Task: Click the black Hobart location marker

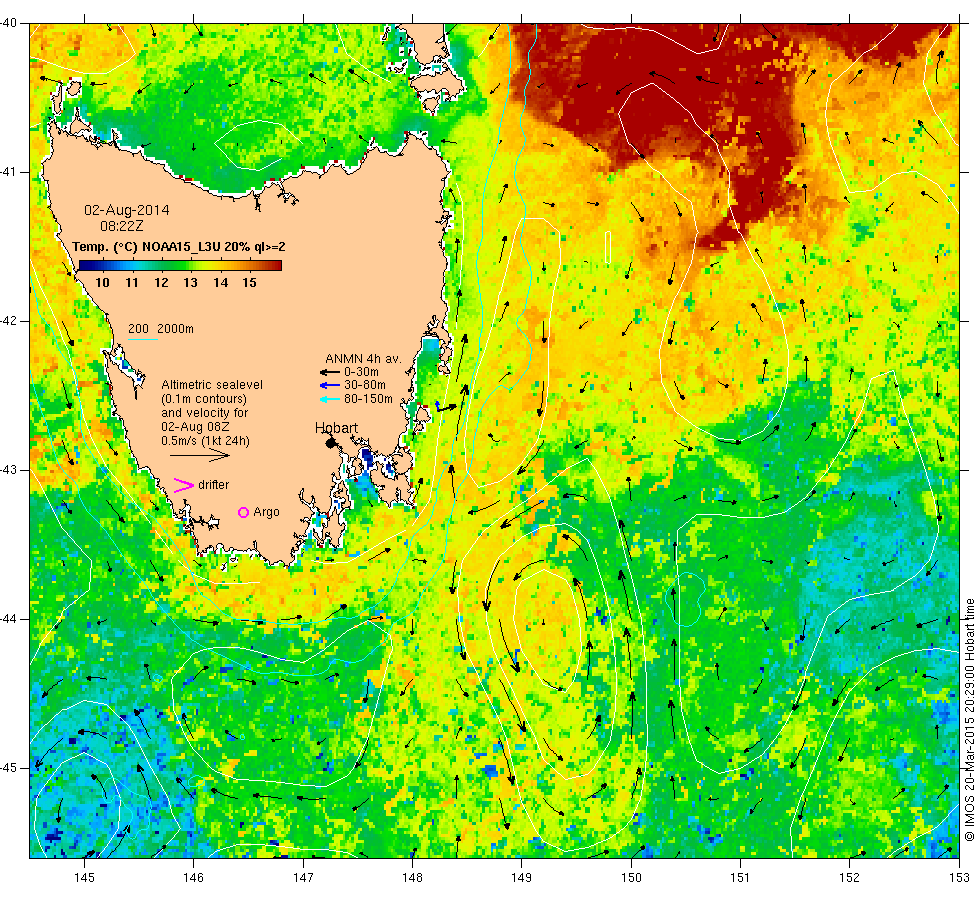Action: (x=331, y=443)
